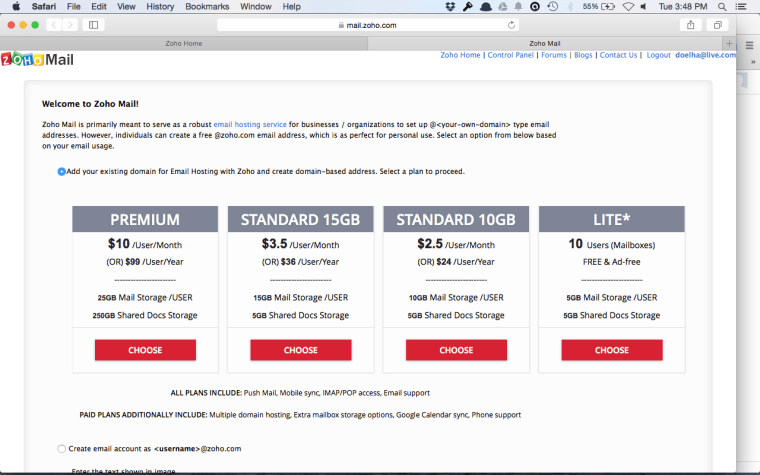Image resolution: width=760 pixels, height=475 pixels.
Task: Open Notification Center list icon
Action: [741, 6]
